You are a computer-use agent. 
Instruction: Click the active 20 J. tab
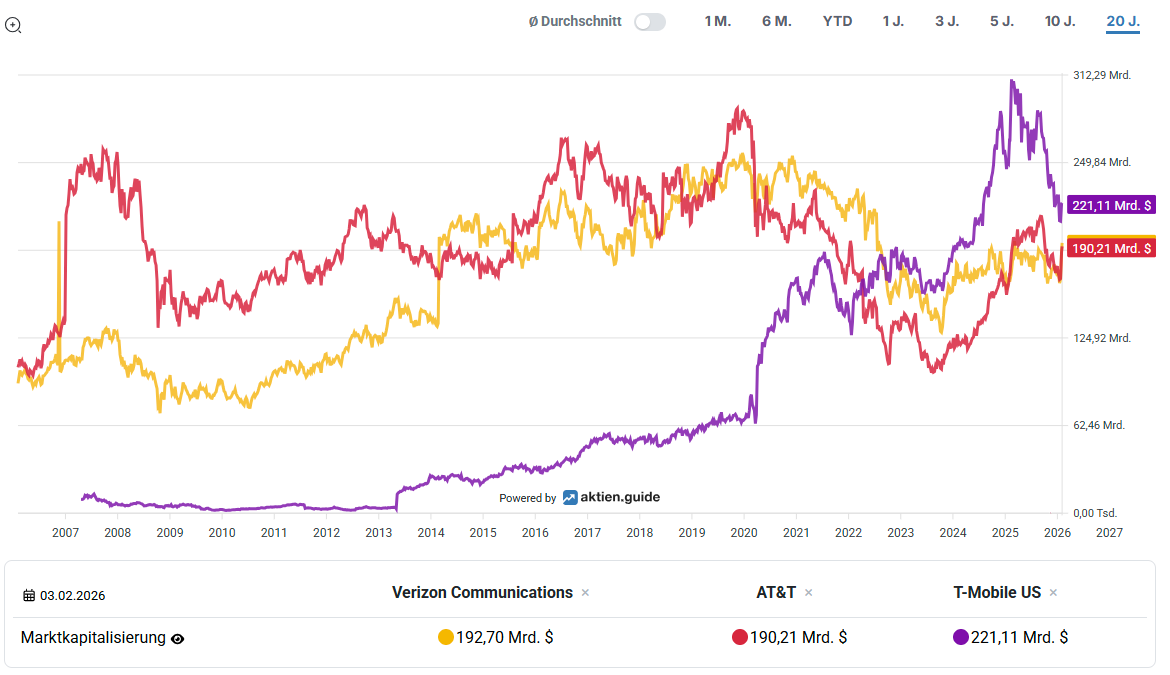(1122, 21)
